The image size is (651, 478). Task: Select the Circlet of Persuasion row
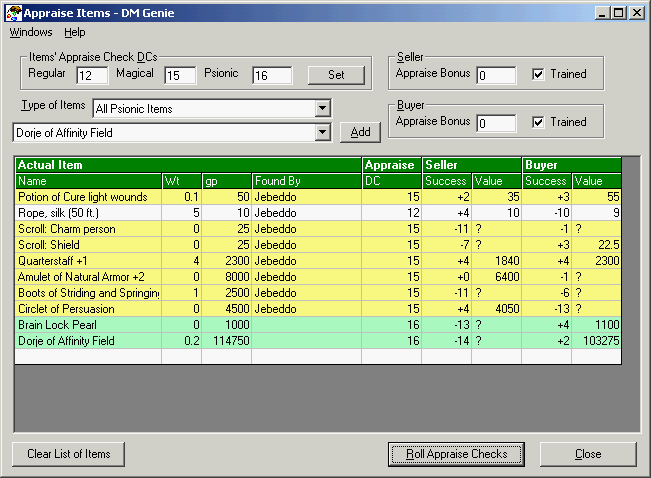click(318, 309)
